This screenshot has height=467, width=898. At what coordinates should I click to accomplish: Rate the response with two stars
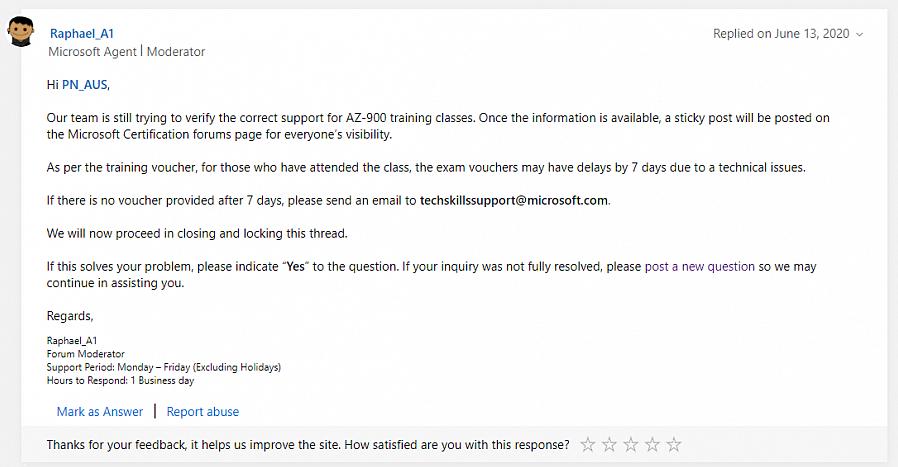(609, 444)
